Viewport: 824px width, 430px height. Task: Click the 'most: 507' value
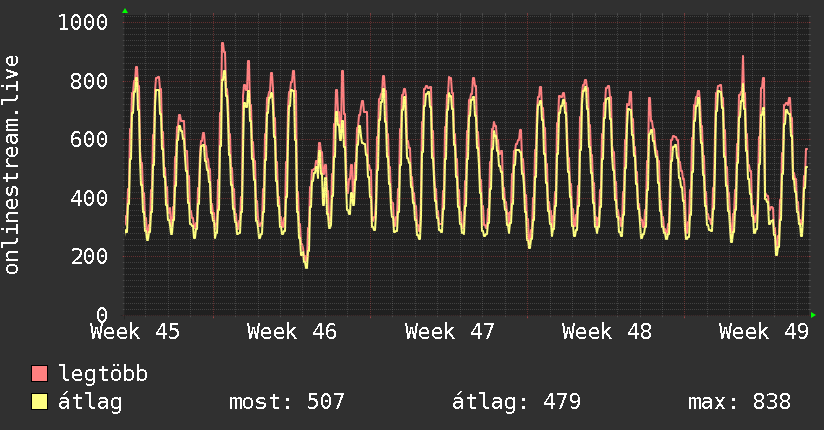coord(286,402)
